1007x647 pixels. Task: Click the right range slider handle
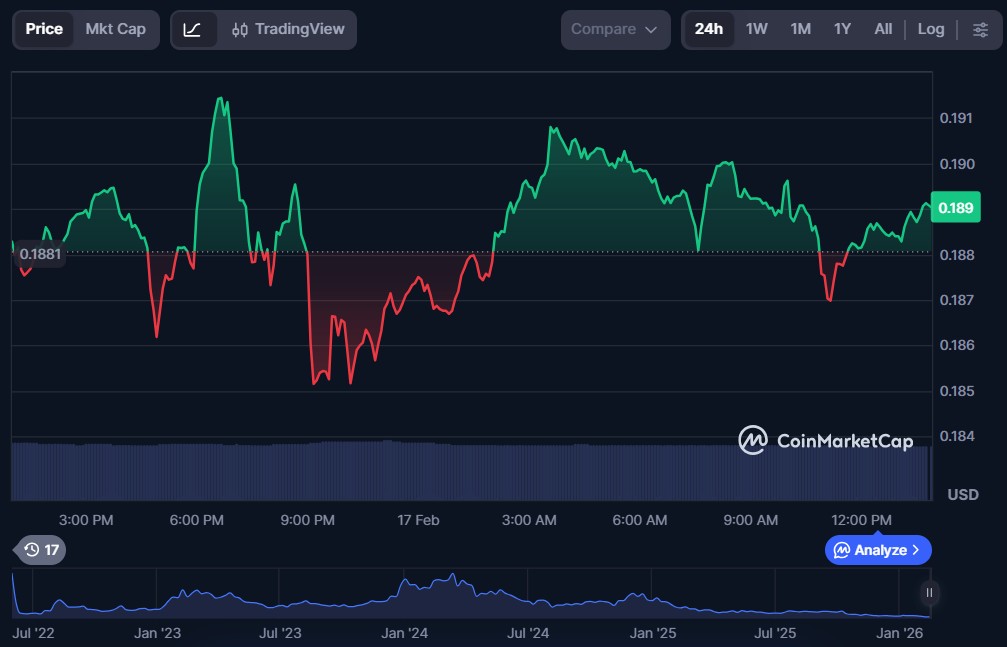929,593
